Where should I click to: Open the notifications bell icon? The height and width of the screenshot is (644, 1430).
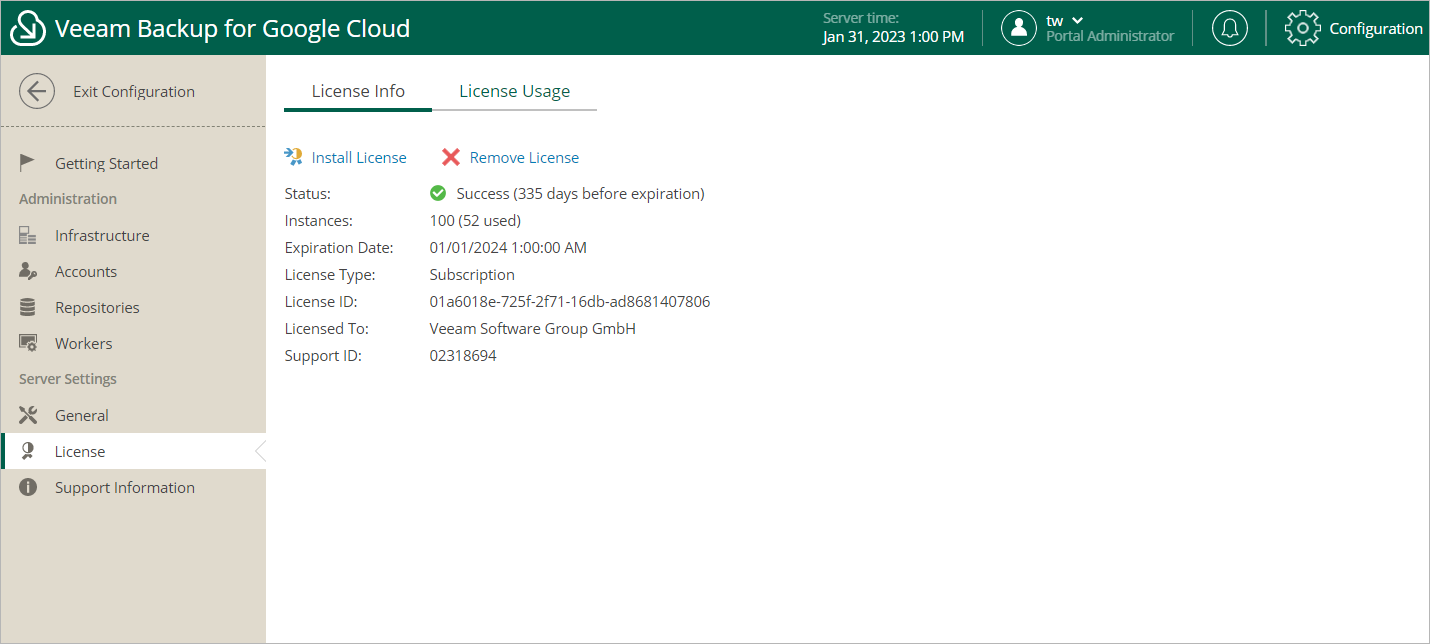coord(1229,28)
